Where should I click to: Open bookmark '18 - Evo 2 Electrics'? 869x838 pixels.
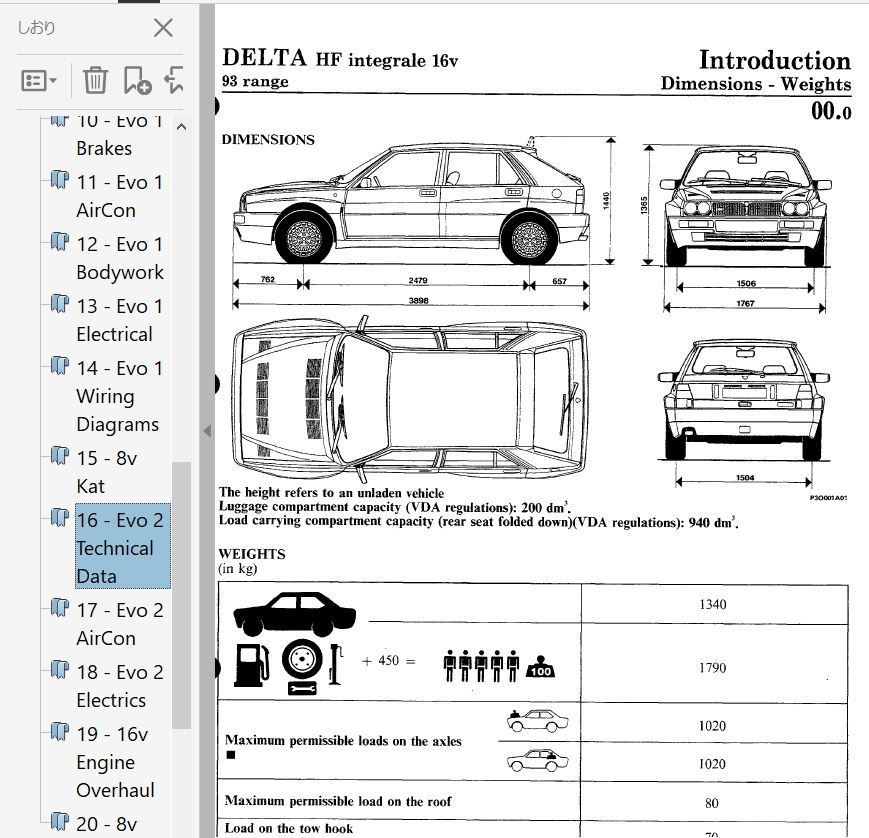tap(120, 686)
